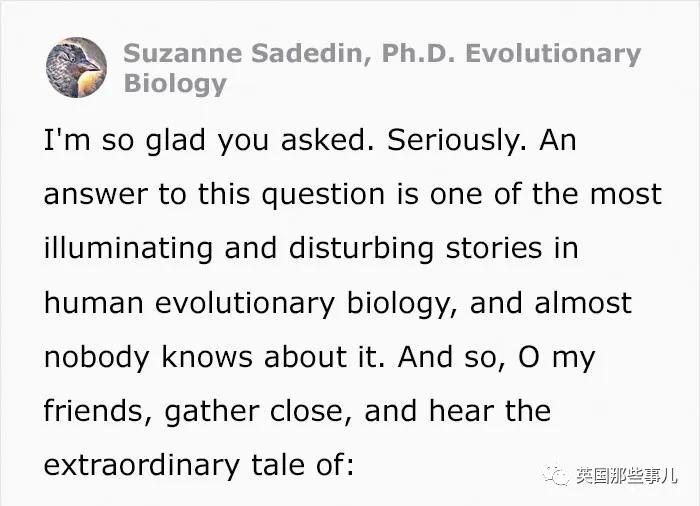Image resolution: width=700 pixels, height=506 pixels.
Task: Click the words "and almost" in the paragraph
Action: click(557, 302)
